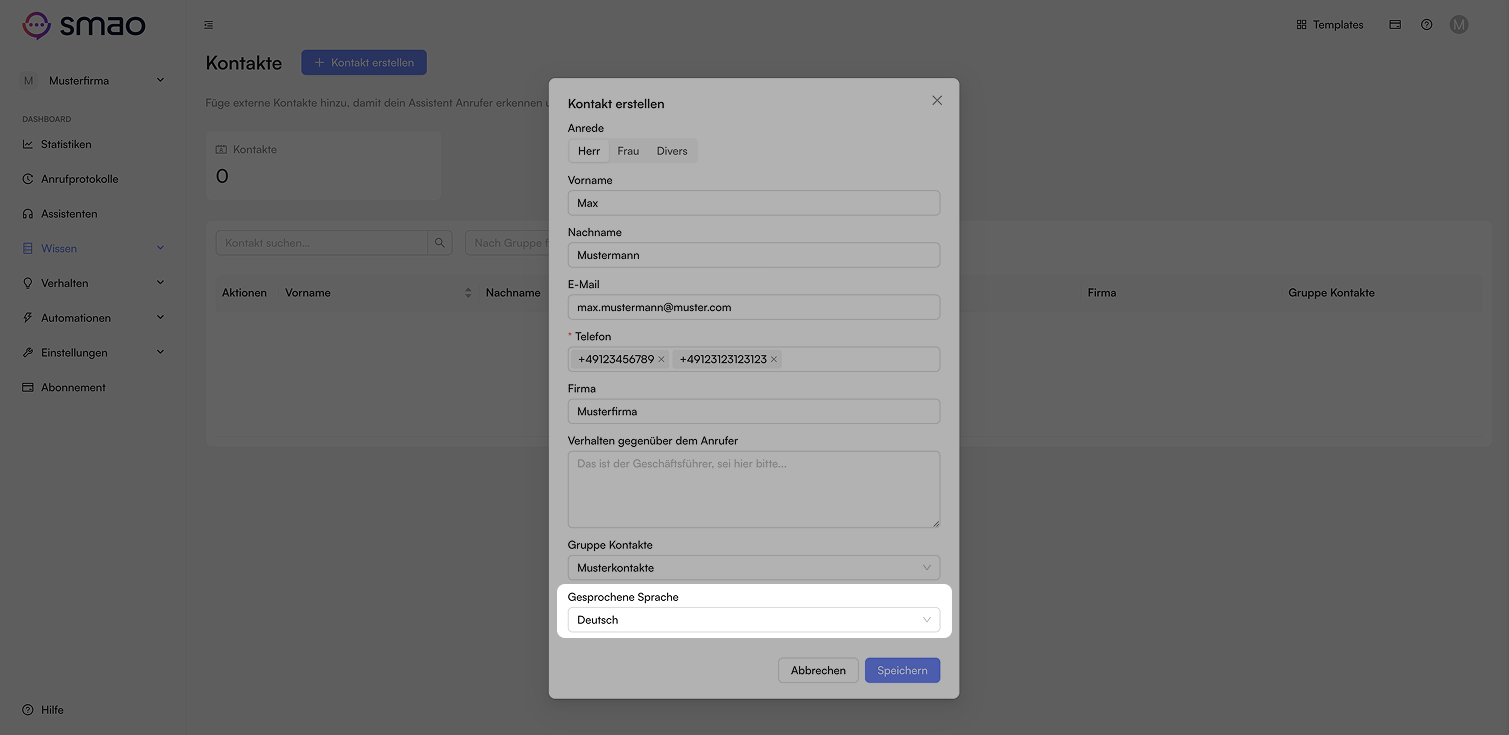The image size is (1509, 735).
Task: Open Abonnement in the sidebar
Action: 73,387
